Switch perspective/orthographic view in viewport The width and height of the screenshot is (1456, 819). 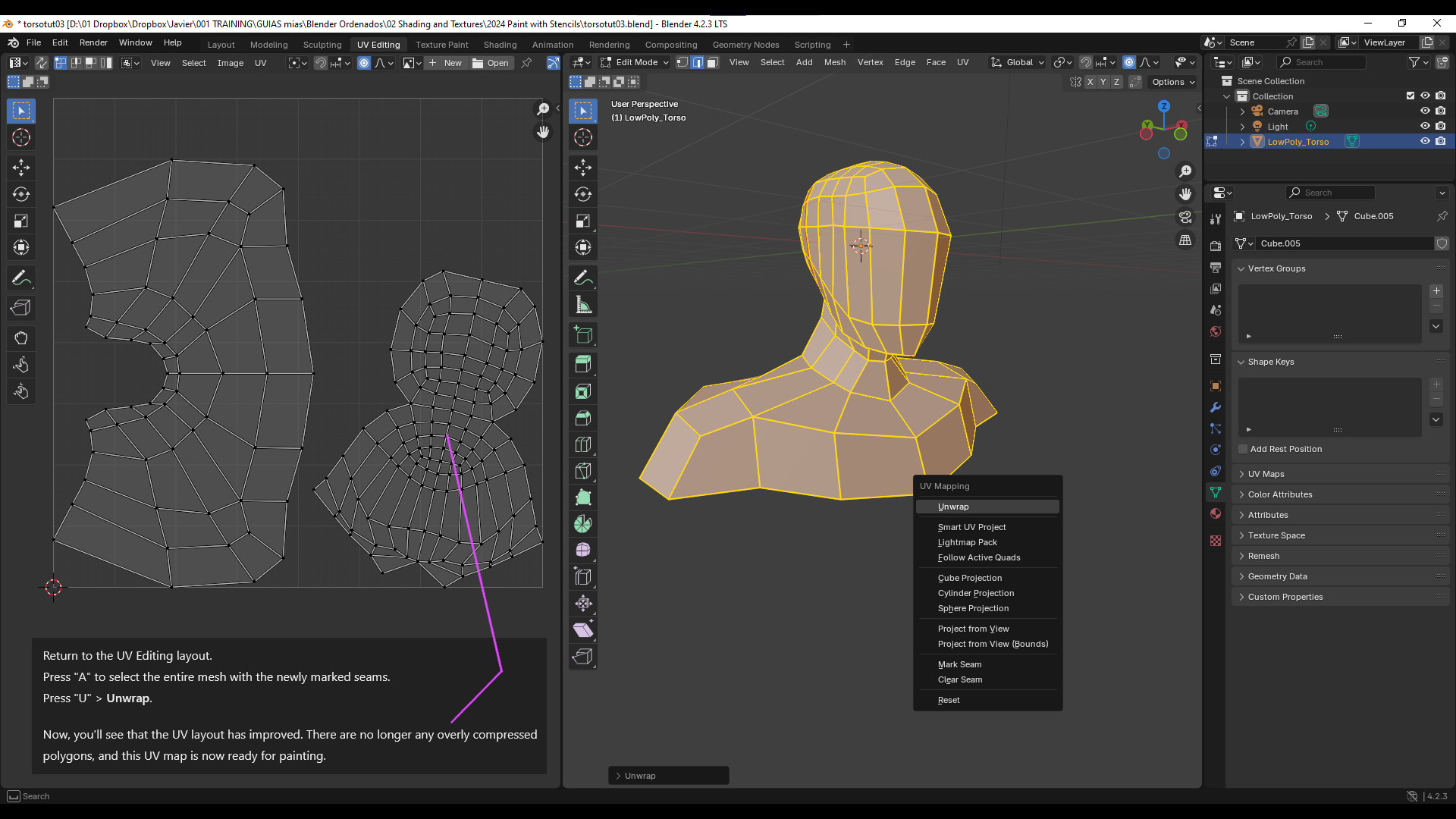pos(1185,240)
